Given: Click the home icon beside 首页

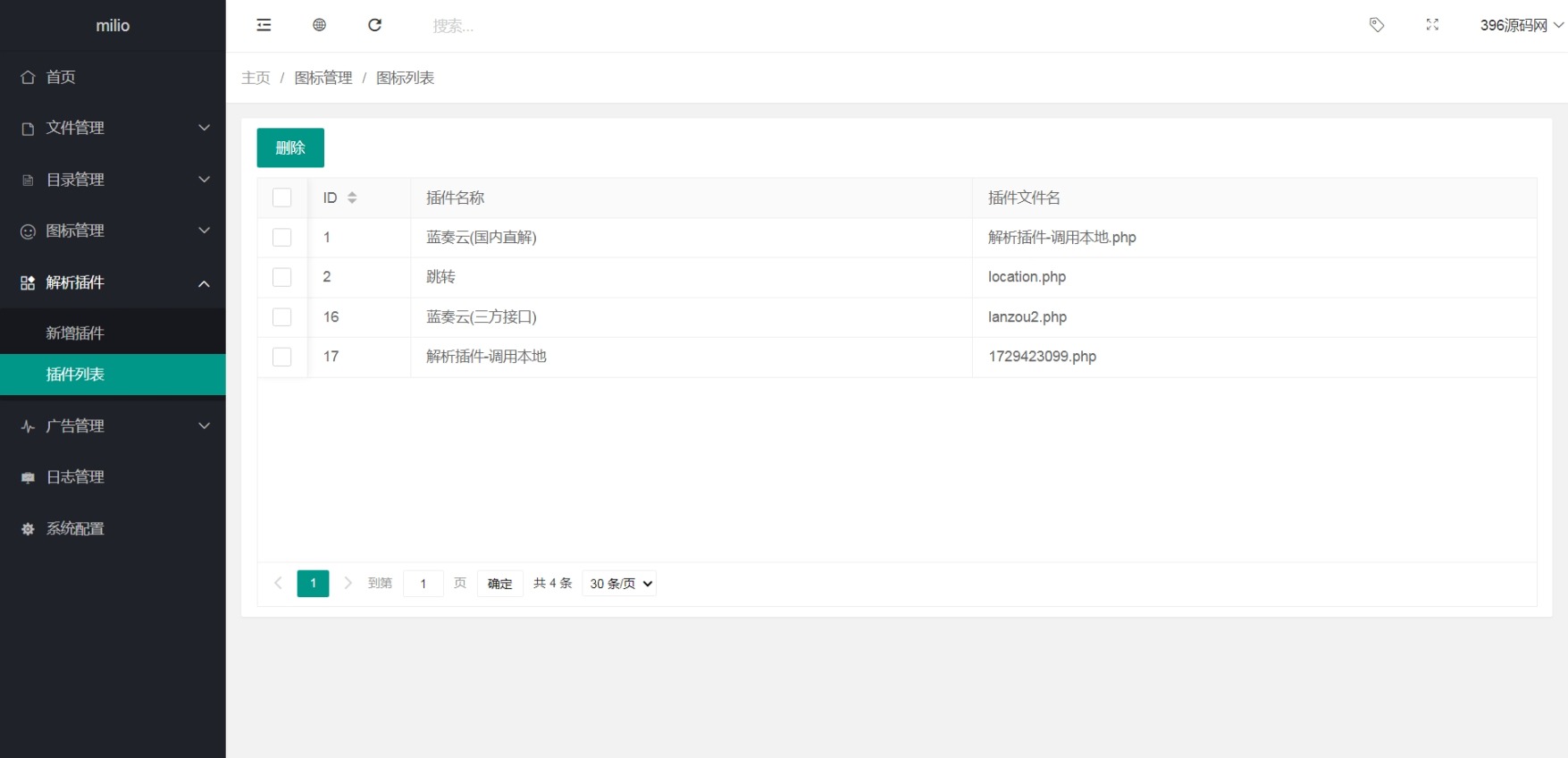Looking at the screenshot, I should 28,77.
